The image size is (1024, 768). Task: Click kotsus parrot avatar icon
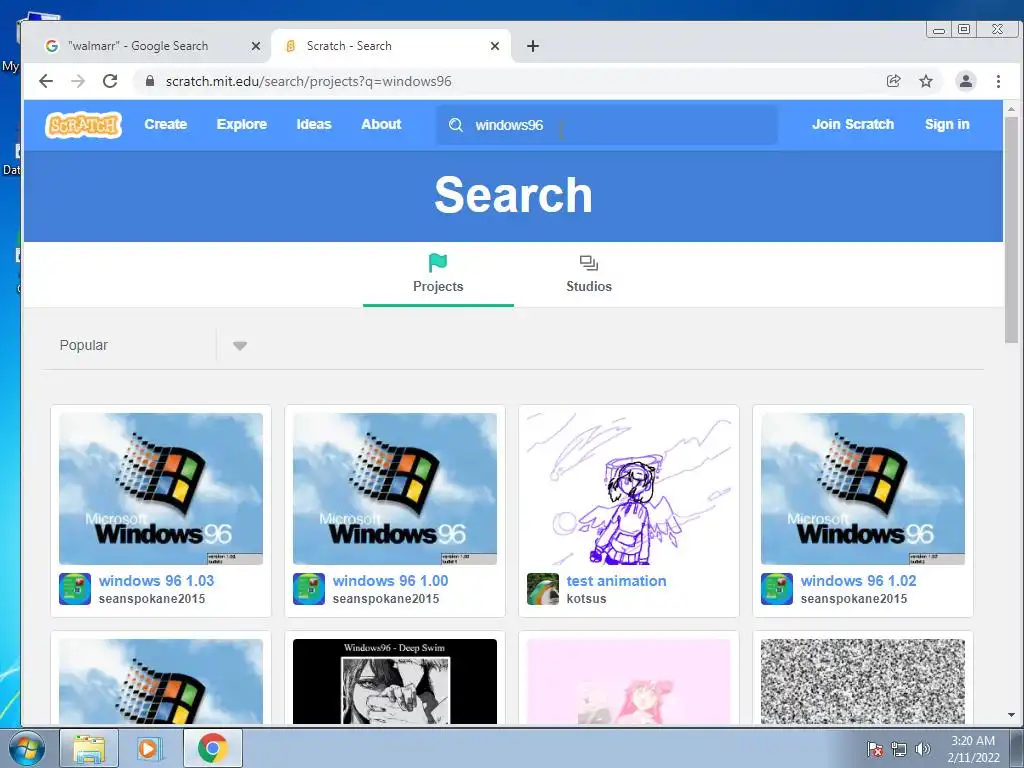(x=543, y=589)
